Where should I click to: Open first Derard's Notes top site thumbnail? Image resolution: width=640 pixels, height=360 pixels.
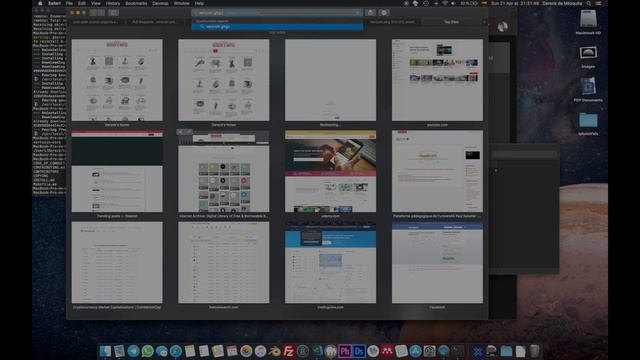pos(117,80)
